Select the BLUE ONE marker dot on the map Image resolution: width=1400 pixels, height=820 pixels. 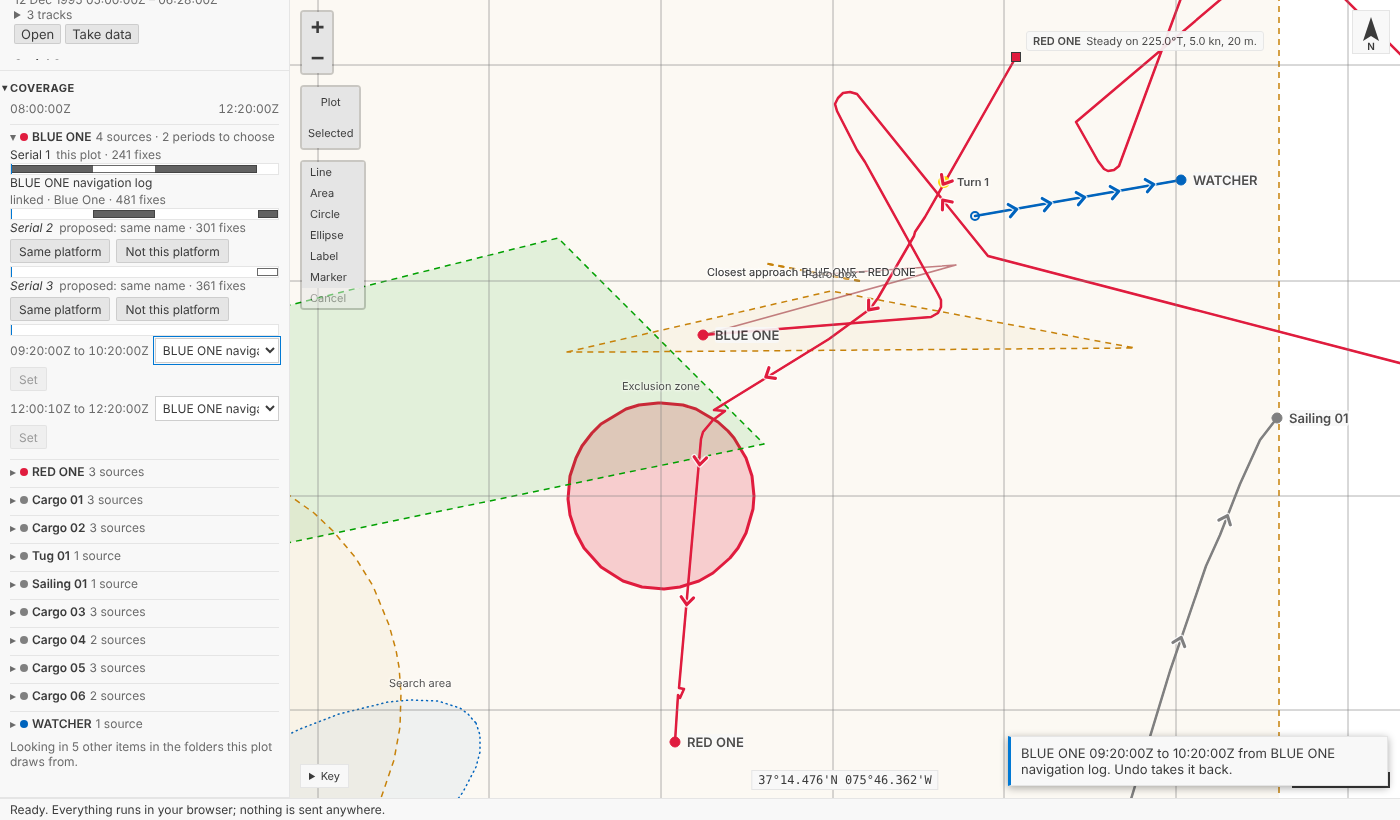click(x=703, y=335)
